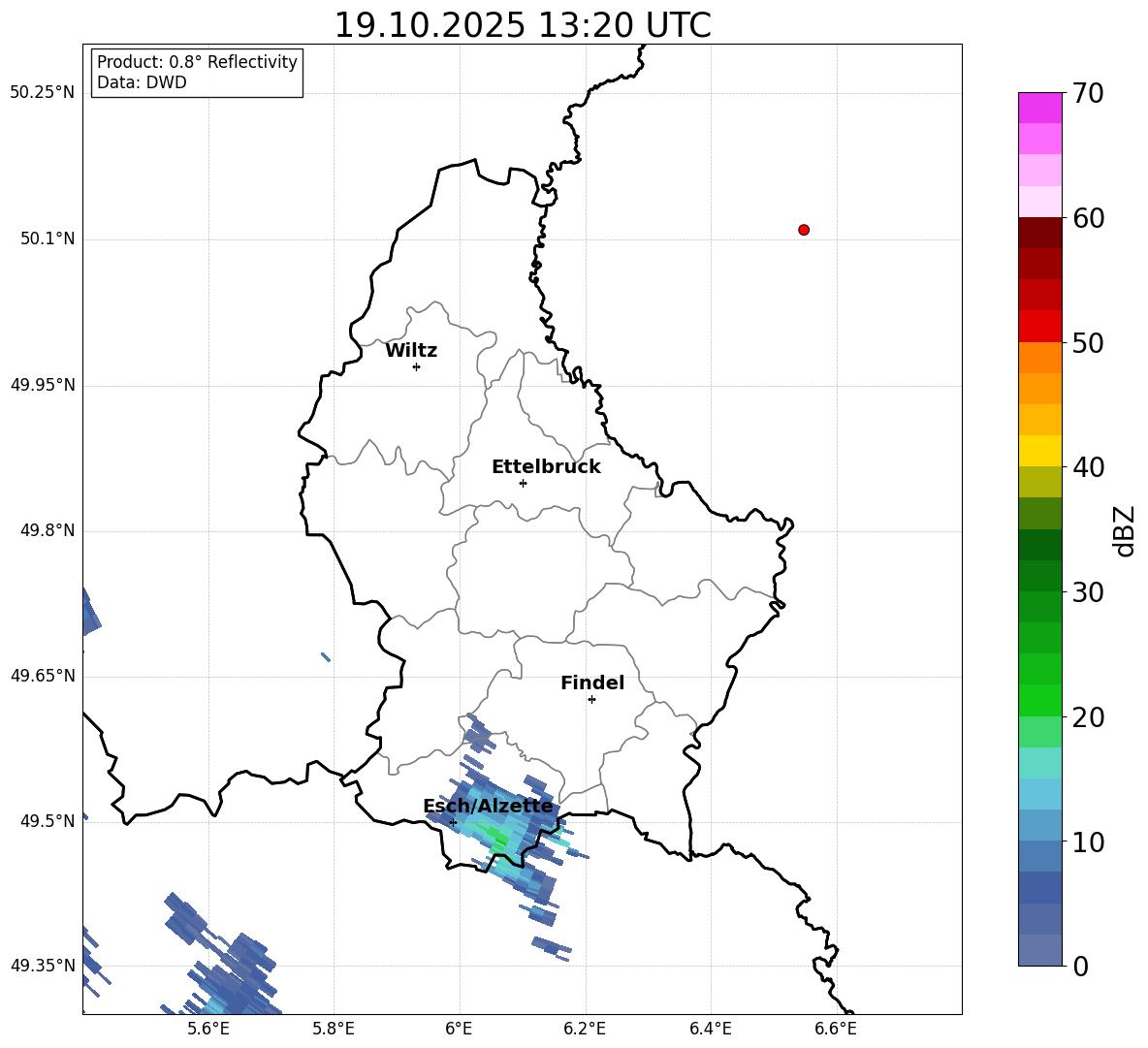Click the 6.6°E longitude label
This screenshot has width=1148, height=1048.
pos(836,1029)
